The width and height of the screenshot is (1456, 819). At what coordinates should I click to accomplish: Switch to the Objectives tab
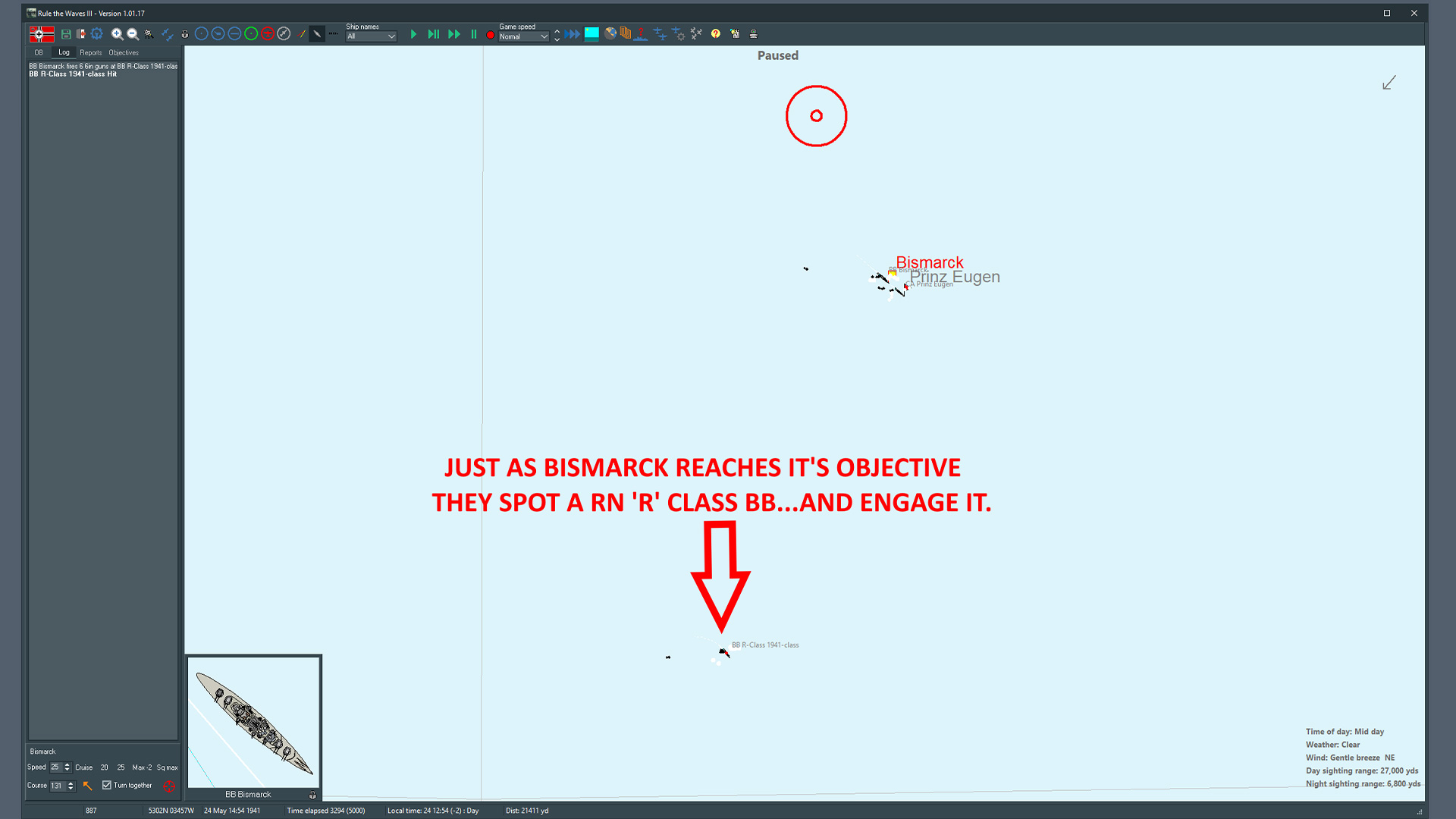click(x=124, y=53)
